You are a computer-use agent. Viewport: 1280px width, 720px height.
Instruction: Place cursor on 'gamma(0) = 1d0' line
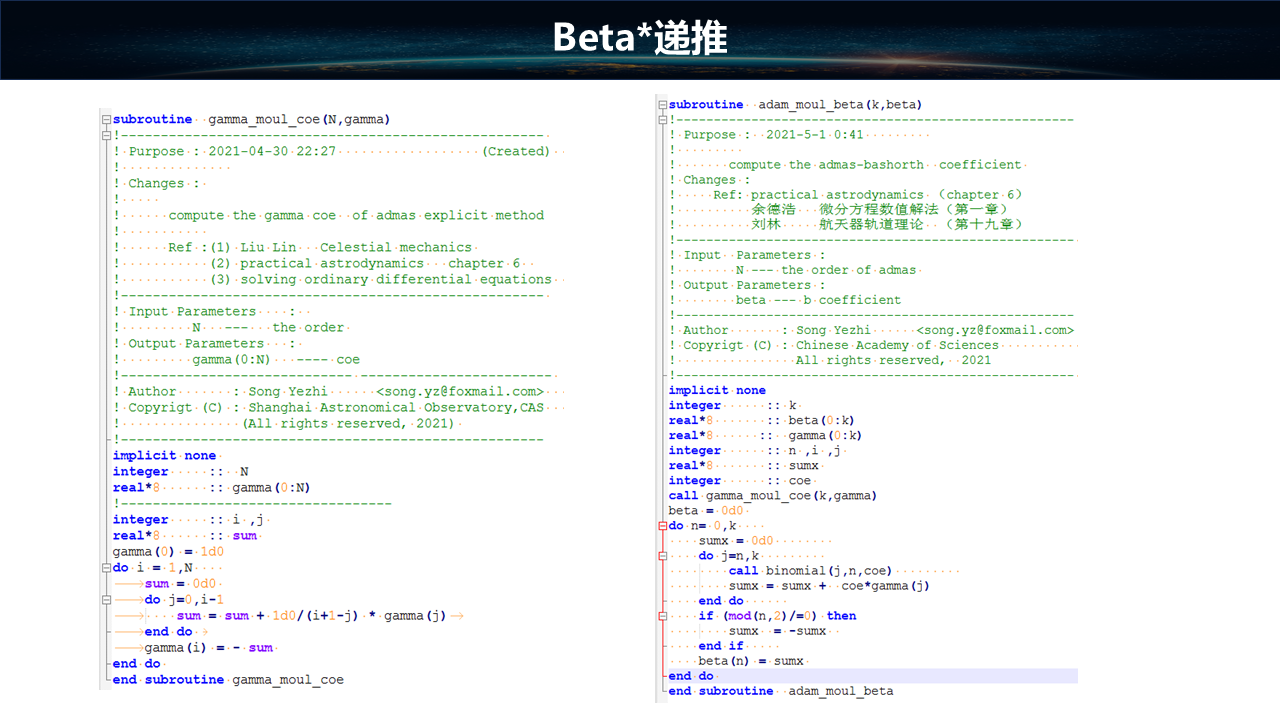pos(168,552)
